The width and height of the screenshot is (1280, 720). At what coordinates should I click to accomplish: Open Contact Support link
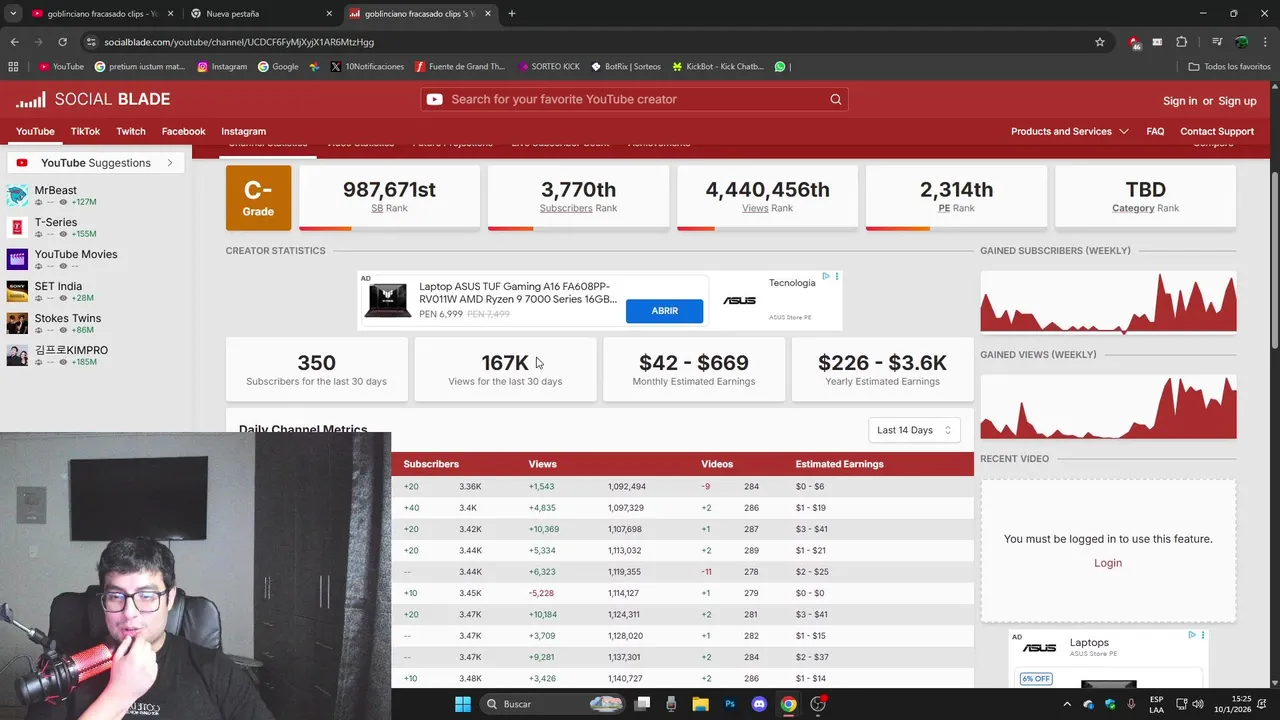pos(1217,131)
